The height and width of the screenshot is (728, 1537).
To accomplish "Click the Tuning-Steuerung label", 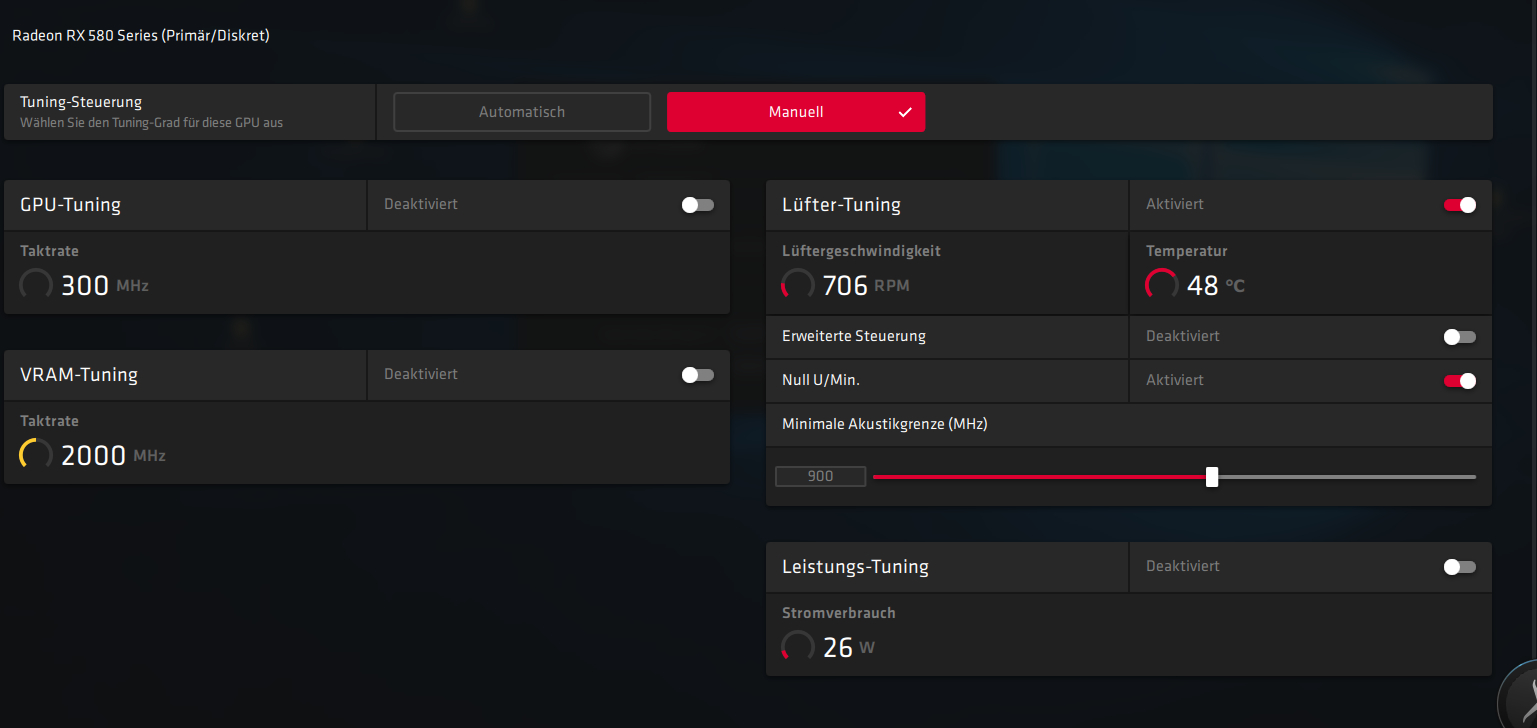I will click(x=81, y=102).
